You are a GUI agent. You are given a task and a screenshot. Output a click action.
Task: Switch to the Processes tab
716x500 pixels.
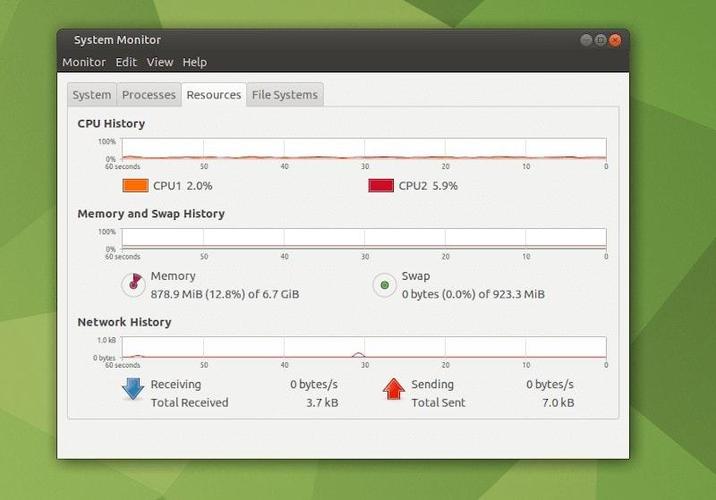149,95
